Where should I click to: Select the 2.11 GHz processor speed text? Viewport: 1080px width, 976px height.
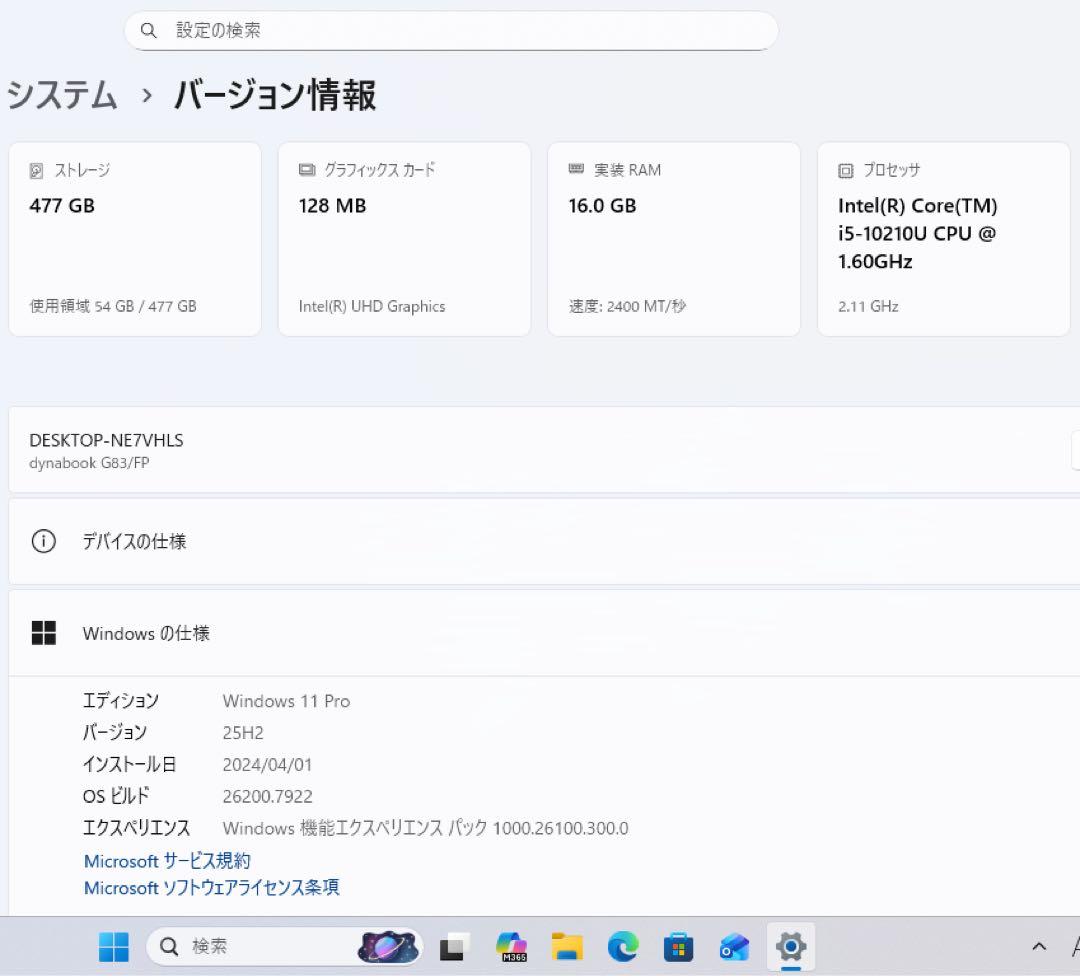point(869,307)
